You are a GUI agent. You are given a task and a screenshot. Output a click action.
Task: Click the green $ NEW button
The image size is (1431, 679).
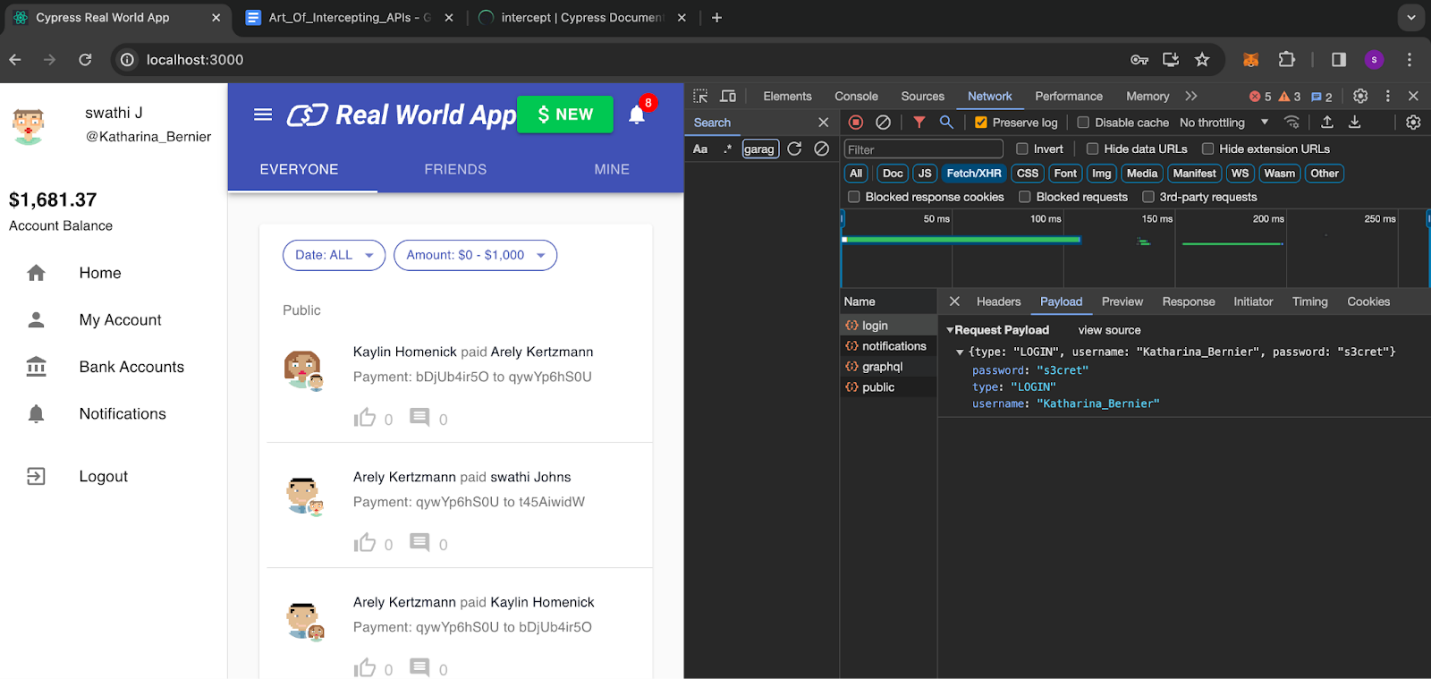565,114
